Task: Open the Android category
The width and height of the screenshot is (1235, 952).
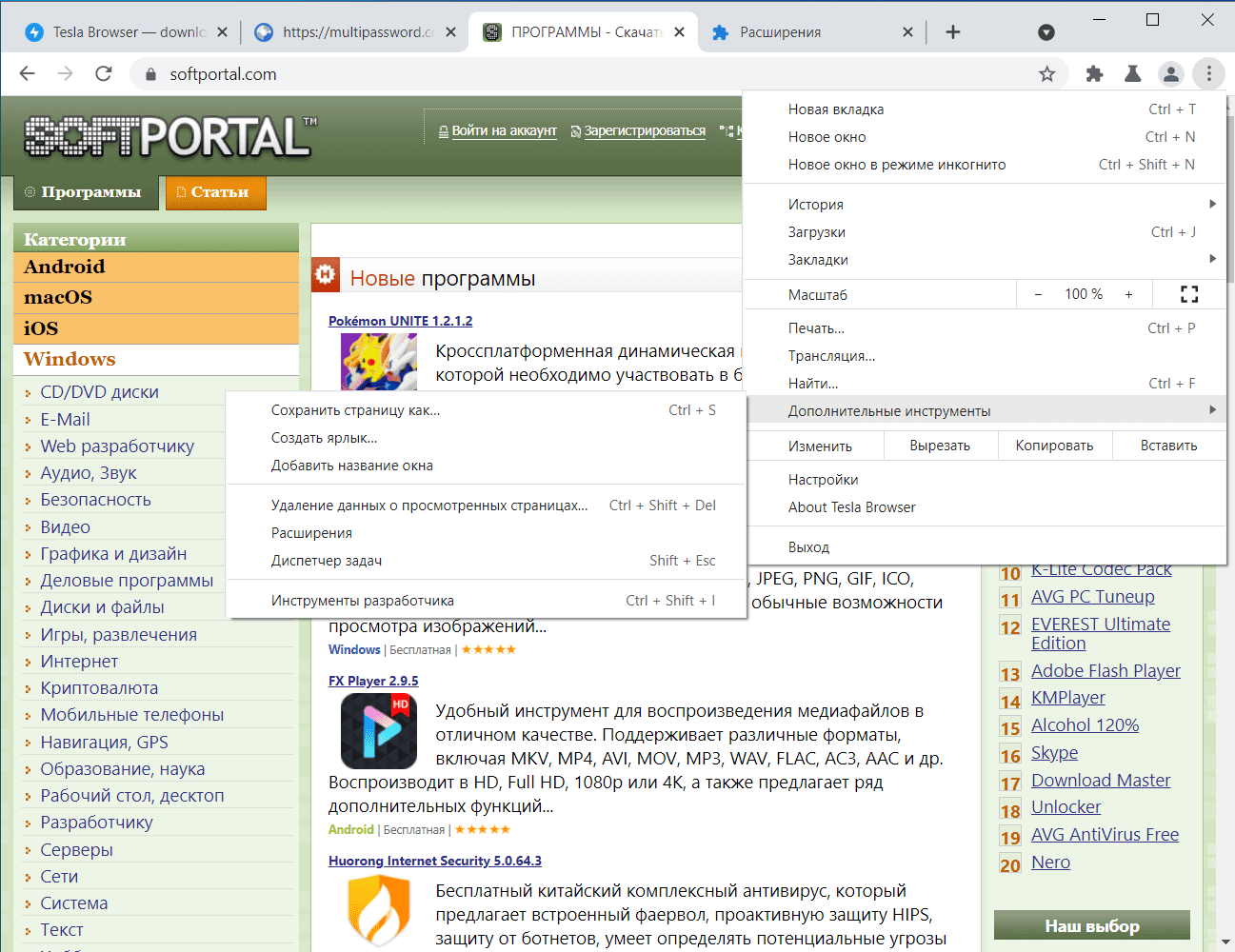Action: point(156,267)
